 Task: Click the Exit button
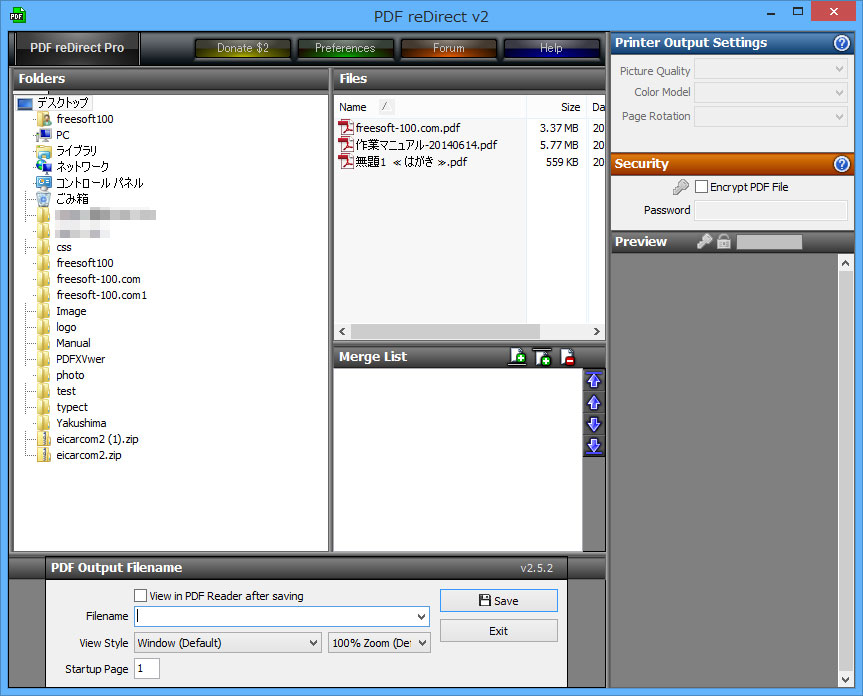(x=499, y=631)
